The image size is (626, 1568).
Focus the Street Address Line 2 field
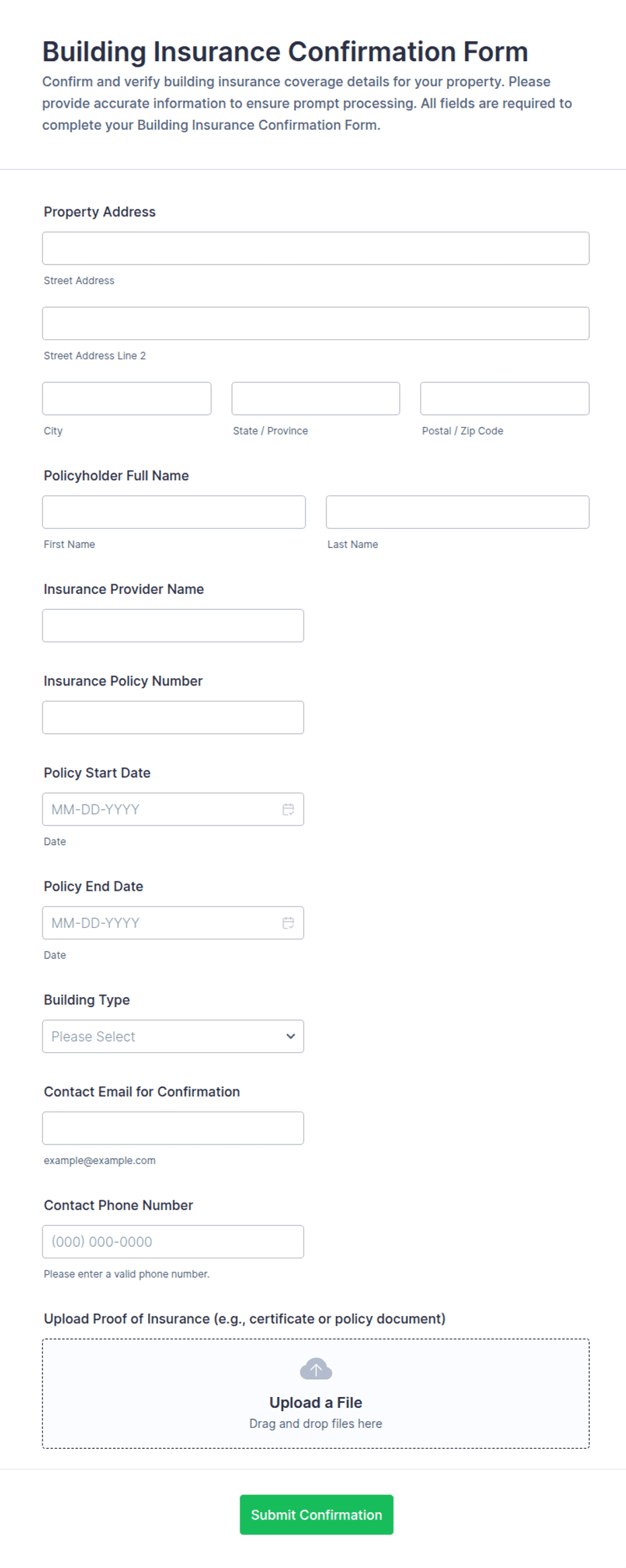tap(316, 323)
